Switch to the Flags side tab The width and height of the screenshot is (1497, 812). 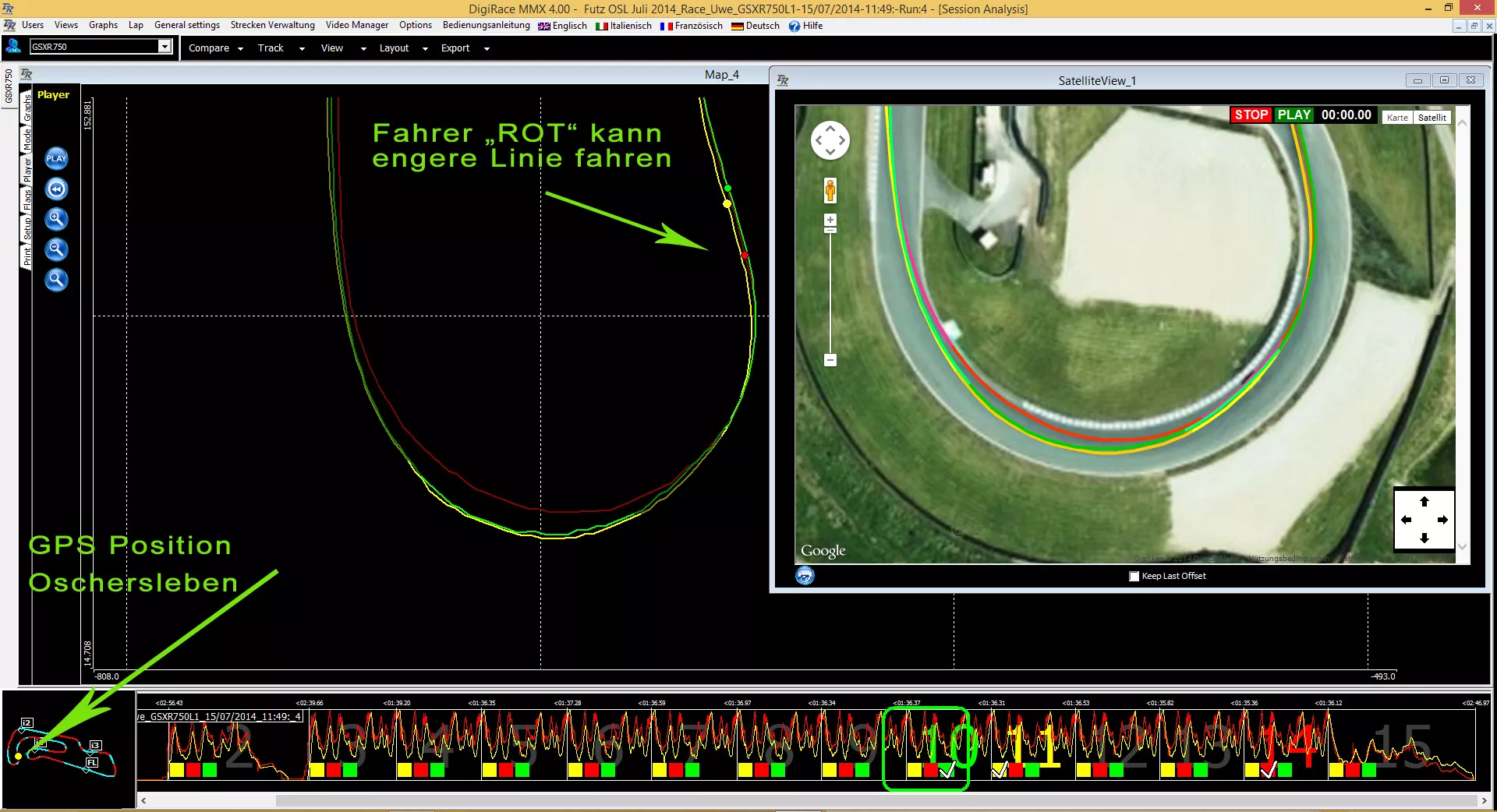pyautogui.click(x=27, y=200)
